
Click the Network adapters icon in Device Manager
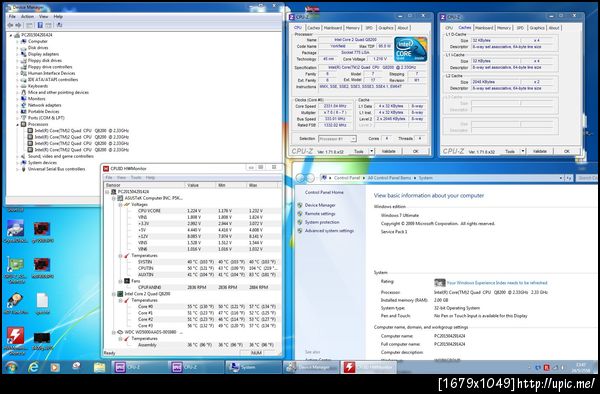point(23,105)
